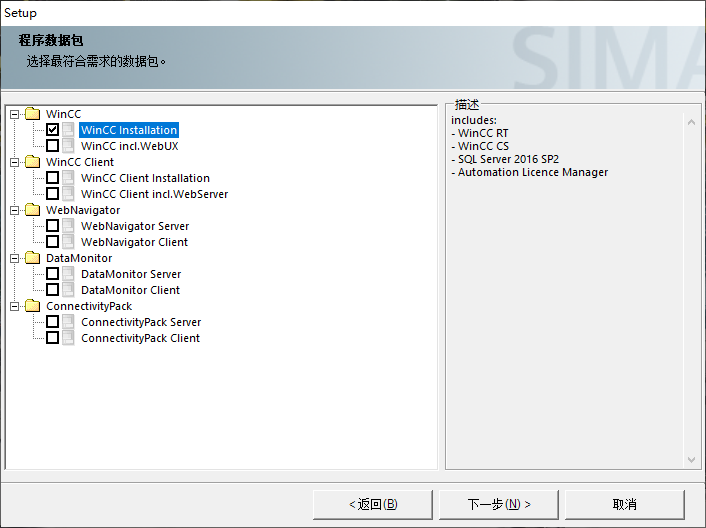Select the WinCC Client Installation label
Image resolution: width=706 pixels, height=528 pixels.
click(145, 178)
